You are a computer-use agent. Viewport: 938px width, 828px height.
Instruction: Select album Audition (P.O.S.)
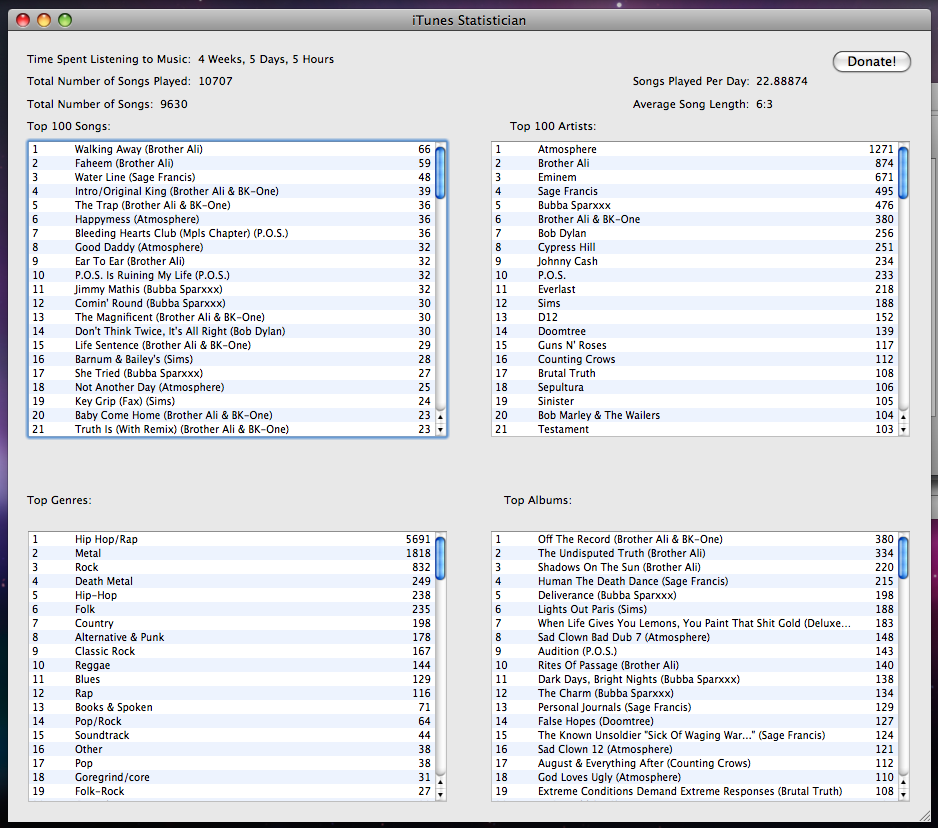(x=695, y=651)
